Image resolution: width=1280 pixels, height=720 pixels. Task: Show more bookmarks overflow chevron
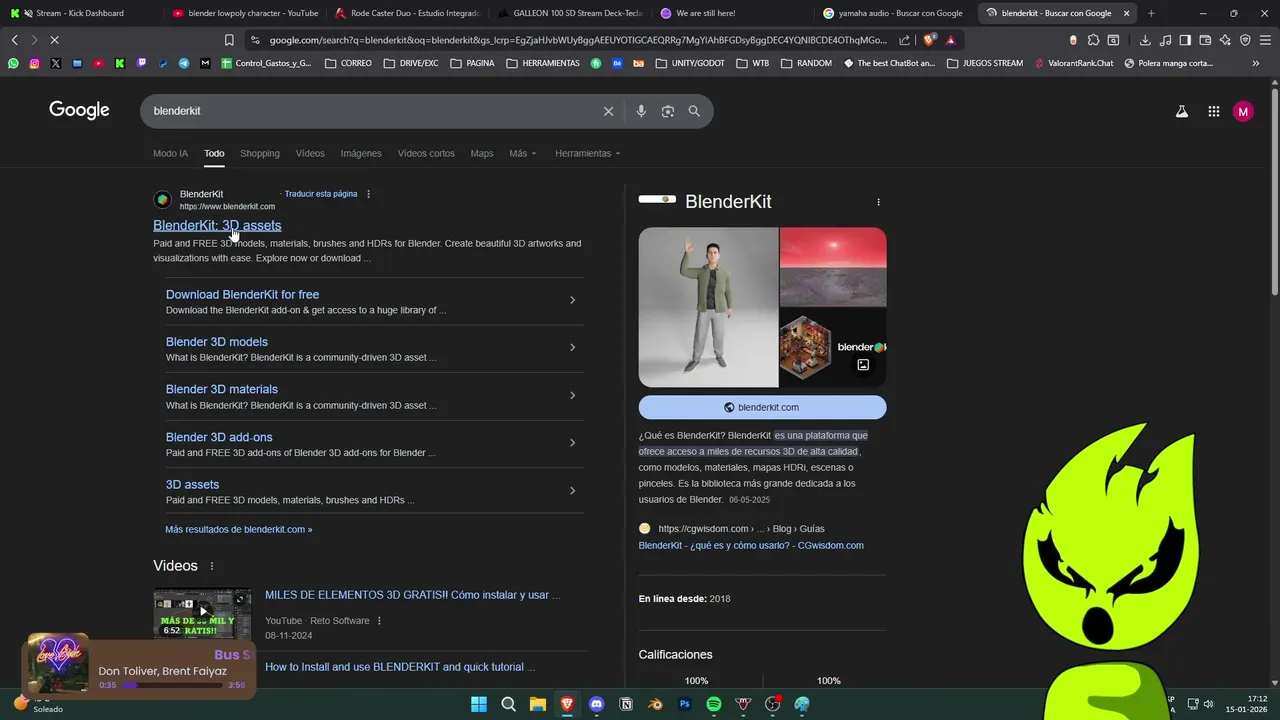(x=1256, y=63)
